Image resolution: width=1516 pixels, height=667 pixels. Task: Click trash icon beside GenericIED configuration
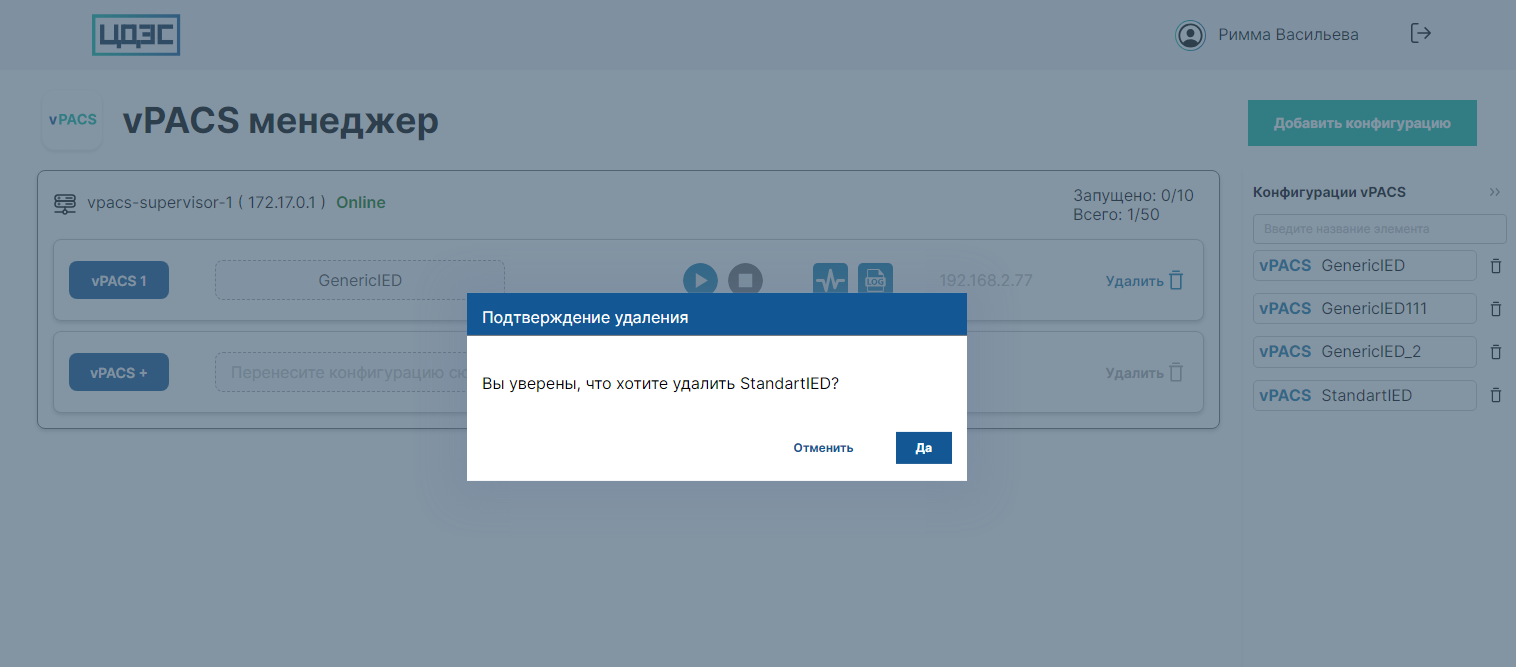pos(1496,266)
